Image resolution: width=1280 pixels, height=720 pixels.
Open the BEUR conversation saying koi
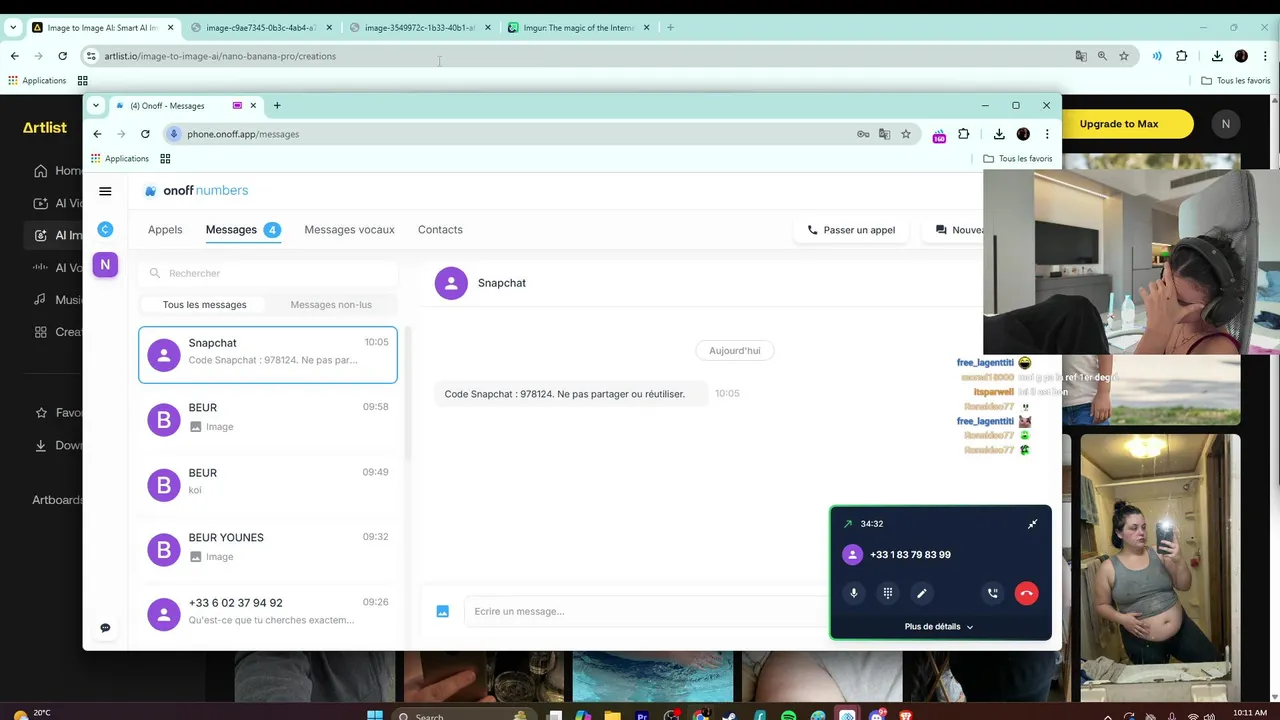coord(268,484)
